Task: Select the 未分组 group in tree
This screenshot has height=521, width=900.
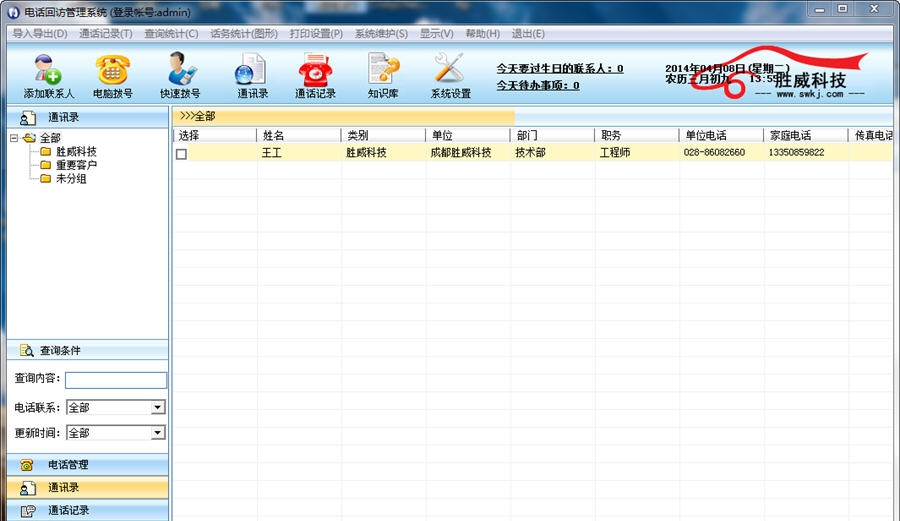Action: coord(71,178)
